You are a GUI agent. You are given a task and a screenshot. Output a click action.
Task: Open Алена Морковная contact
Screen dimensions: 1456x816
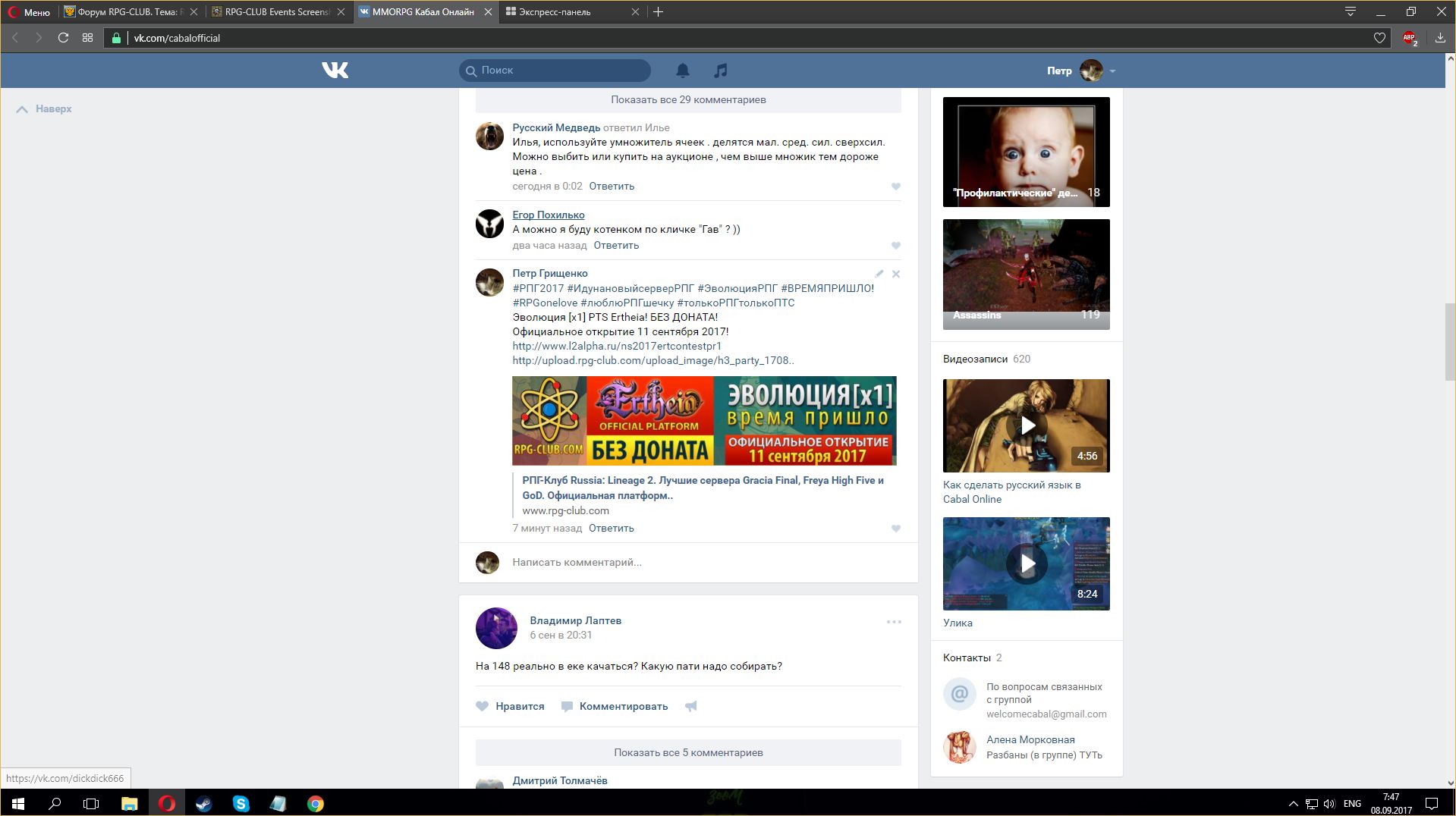coord(1030,739)
